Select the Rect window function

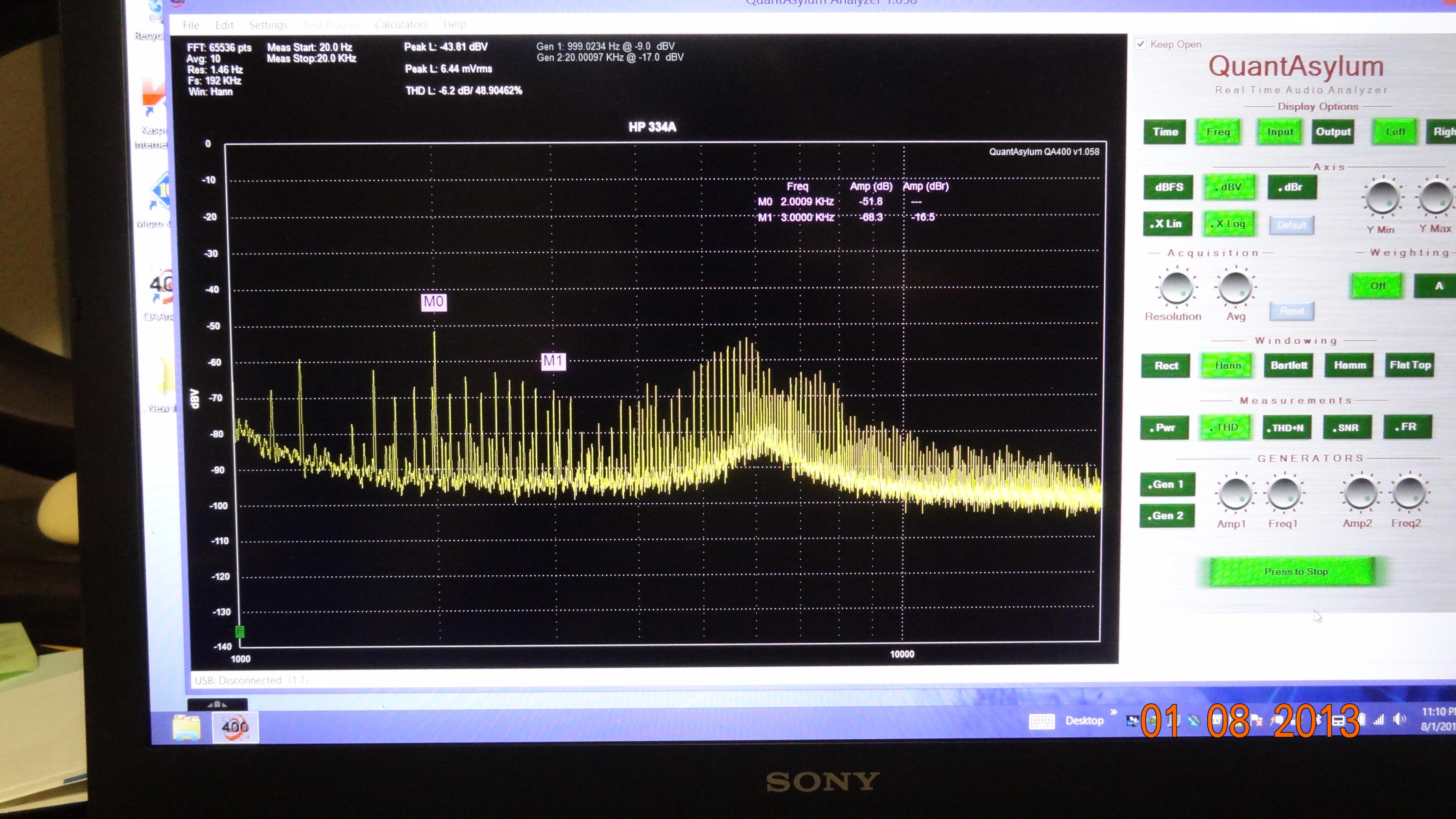click(x=1166, y=366)
